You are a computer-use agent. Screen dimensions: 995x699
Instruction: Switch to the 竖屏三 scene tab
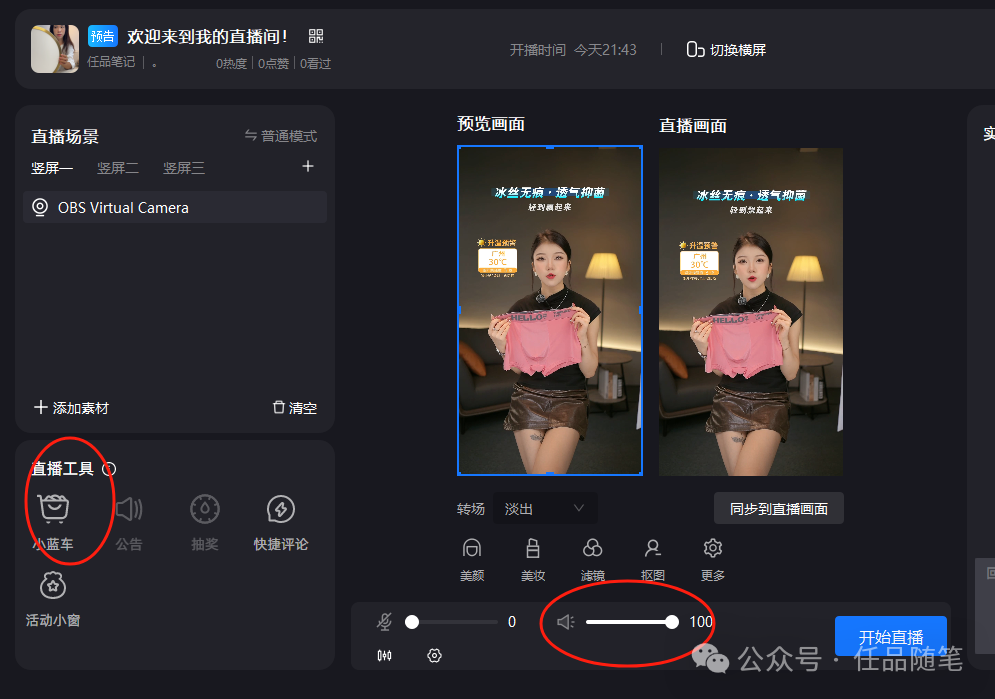(183, 167)
